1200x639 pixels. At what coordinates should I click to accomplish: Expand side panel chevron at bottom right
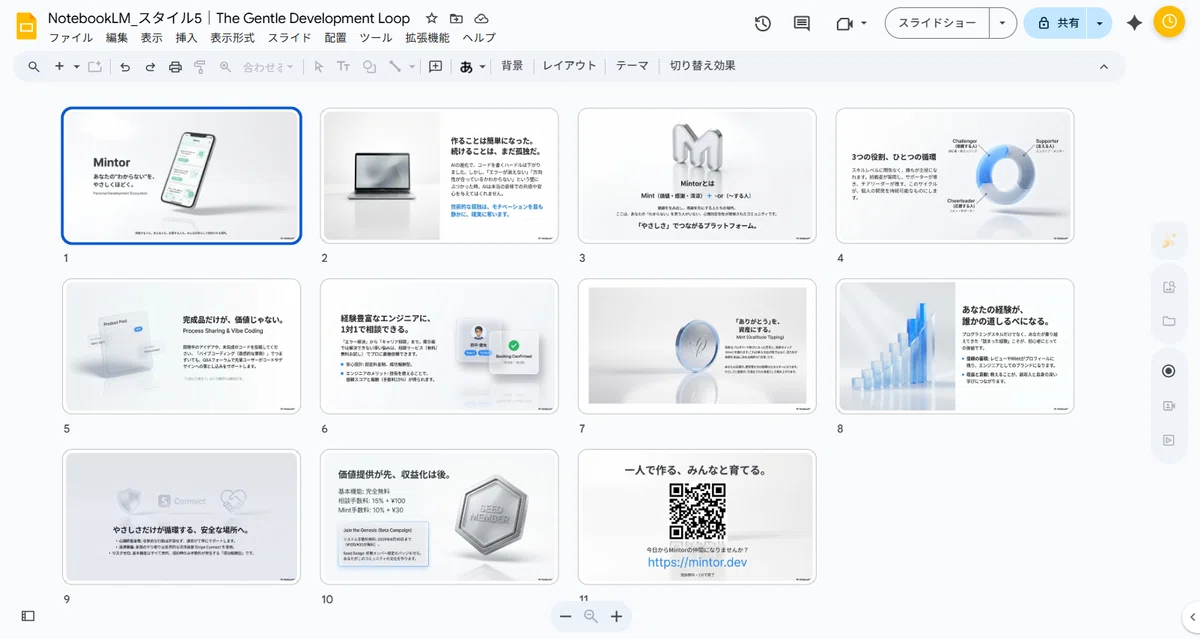click(x=1190, y=616)
